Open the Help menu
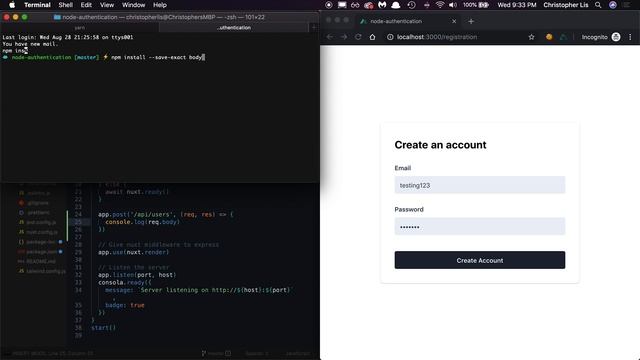The width and height of the screenshot is (640, 360). point(160,5)
